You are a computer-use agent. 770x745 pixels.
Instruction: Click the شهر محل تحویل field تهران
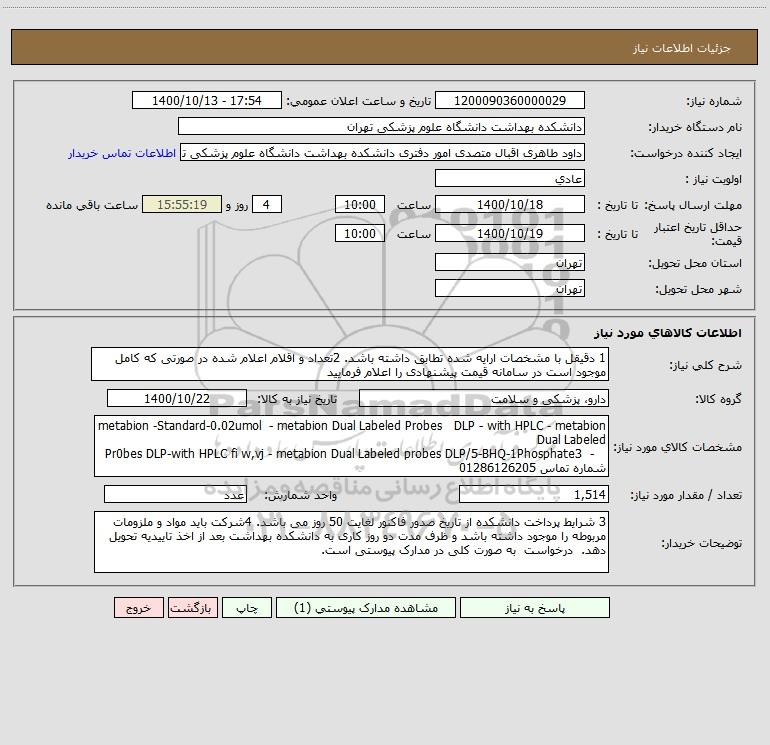coord(510,288)
